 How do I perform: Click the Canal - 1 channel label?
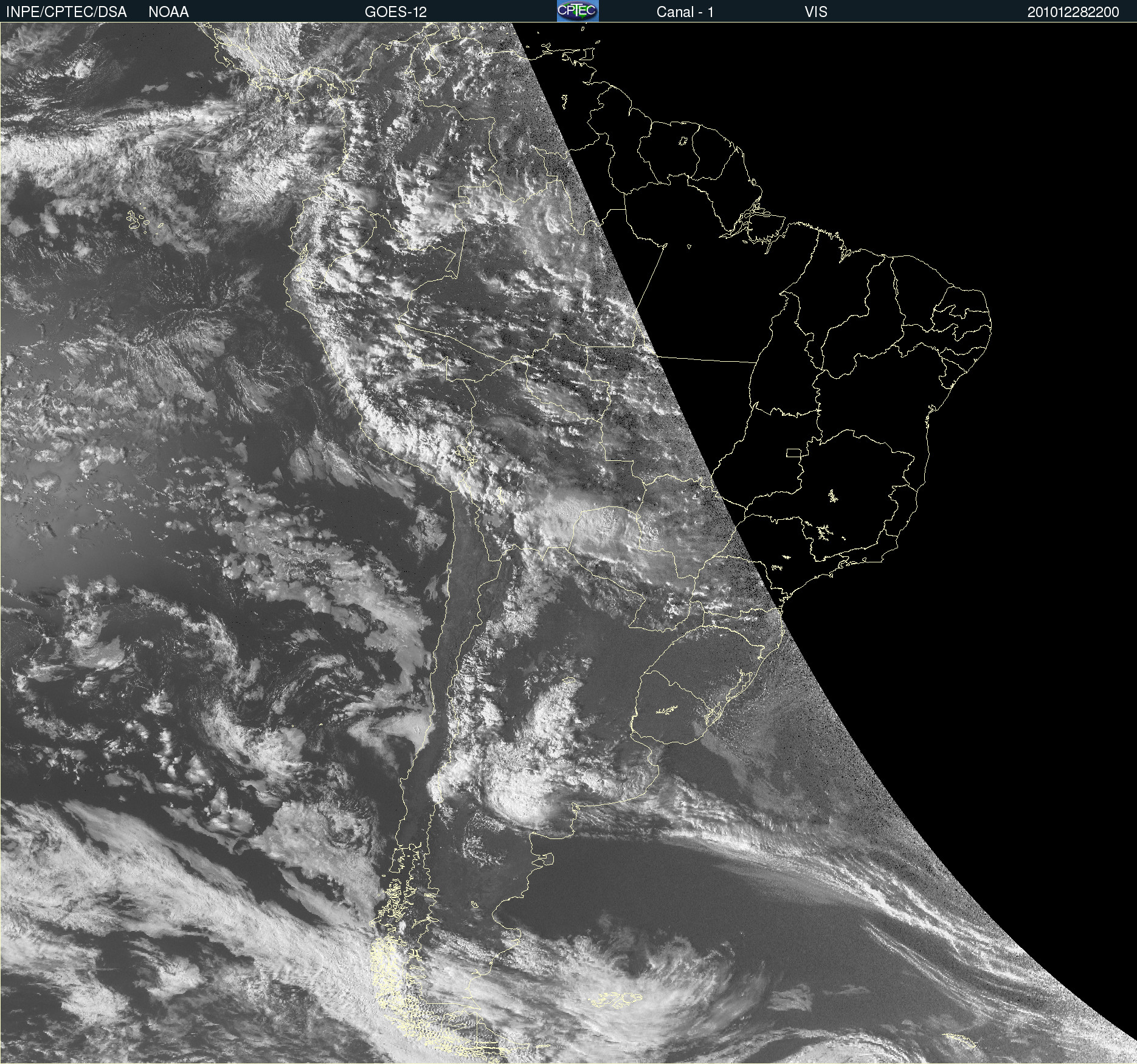[685, 12]
